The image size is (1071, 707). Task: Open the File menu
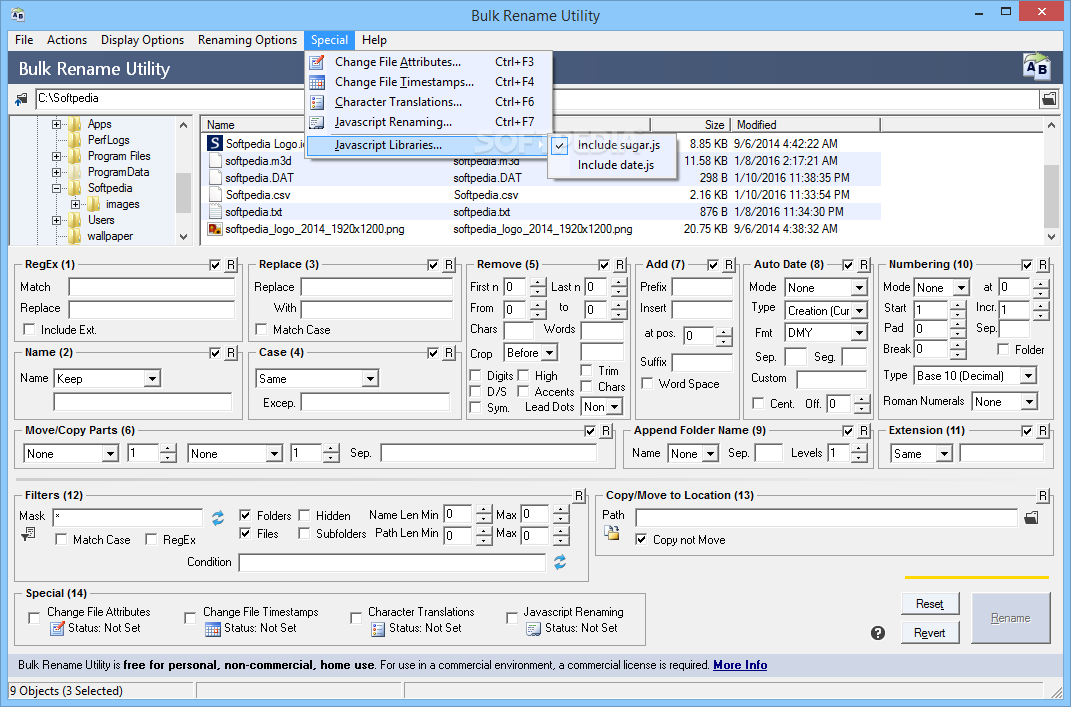24,40
